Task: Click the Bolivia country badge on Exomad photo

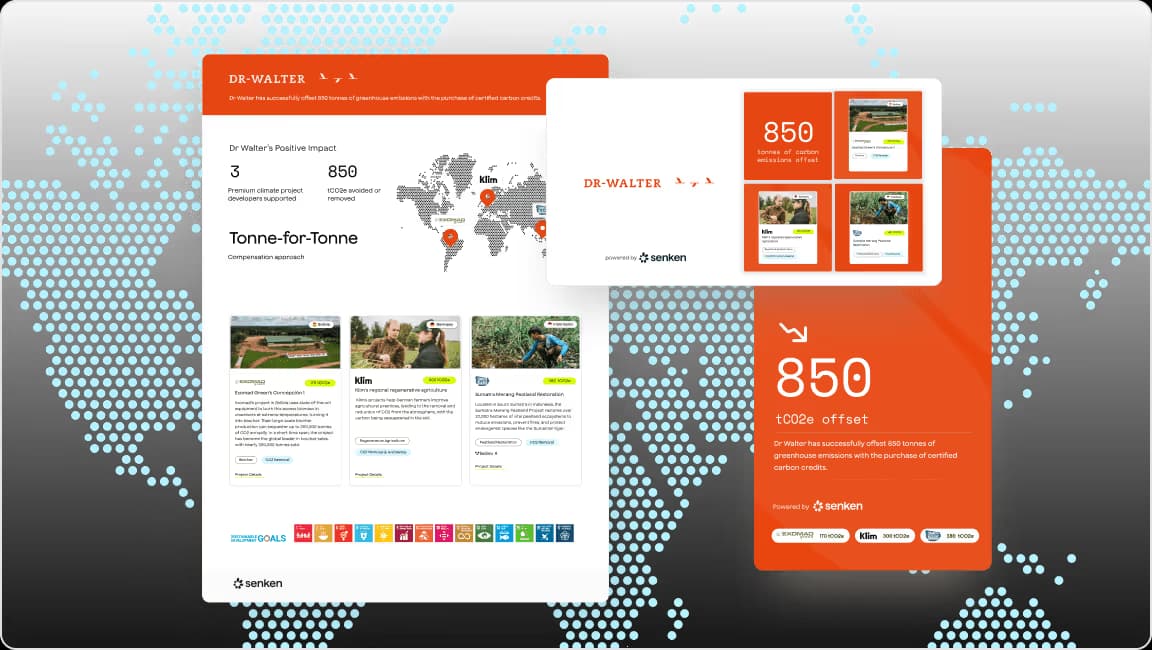Action: point(322,324)
